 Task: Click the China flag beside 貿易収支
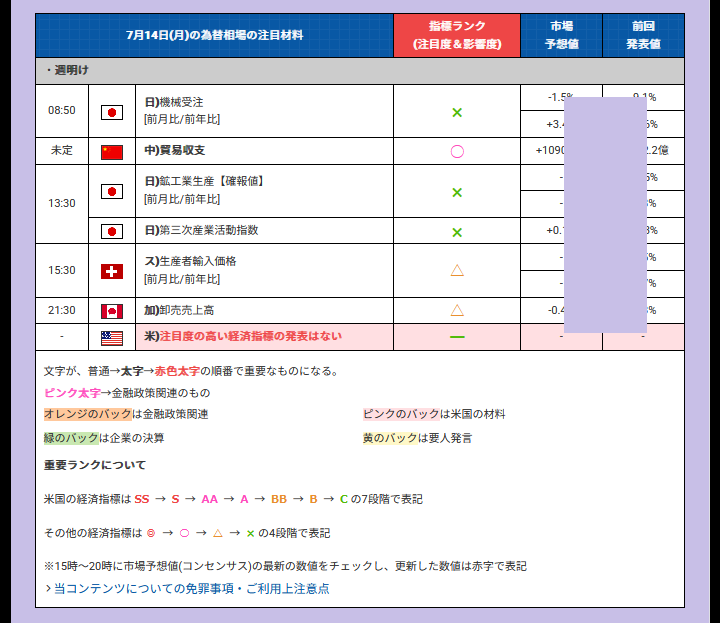pos(112,152)
